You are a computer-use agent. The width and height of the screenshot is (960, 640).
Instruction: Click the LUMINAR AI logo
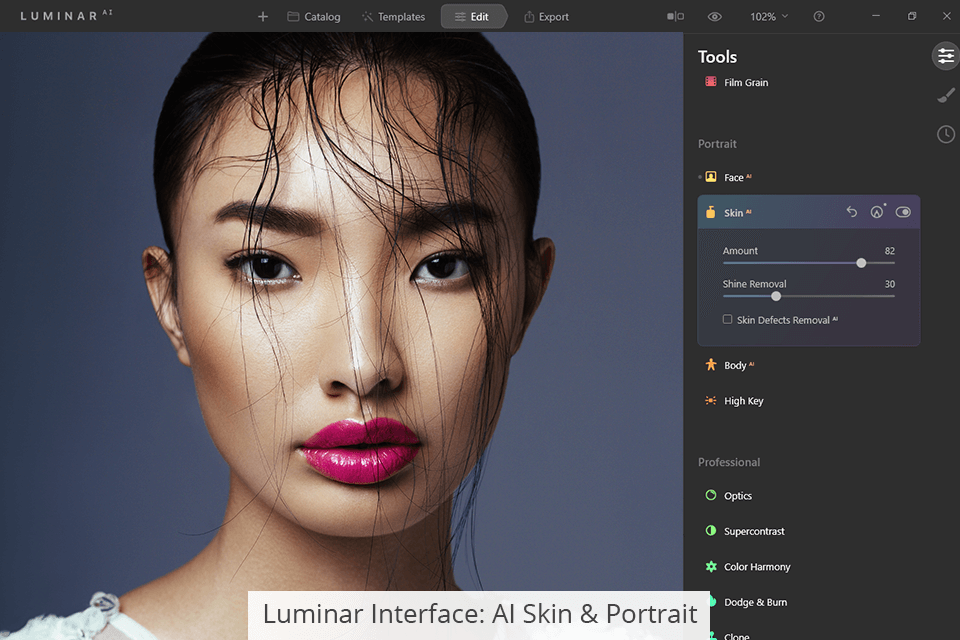pos(66,16)
